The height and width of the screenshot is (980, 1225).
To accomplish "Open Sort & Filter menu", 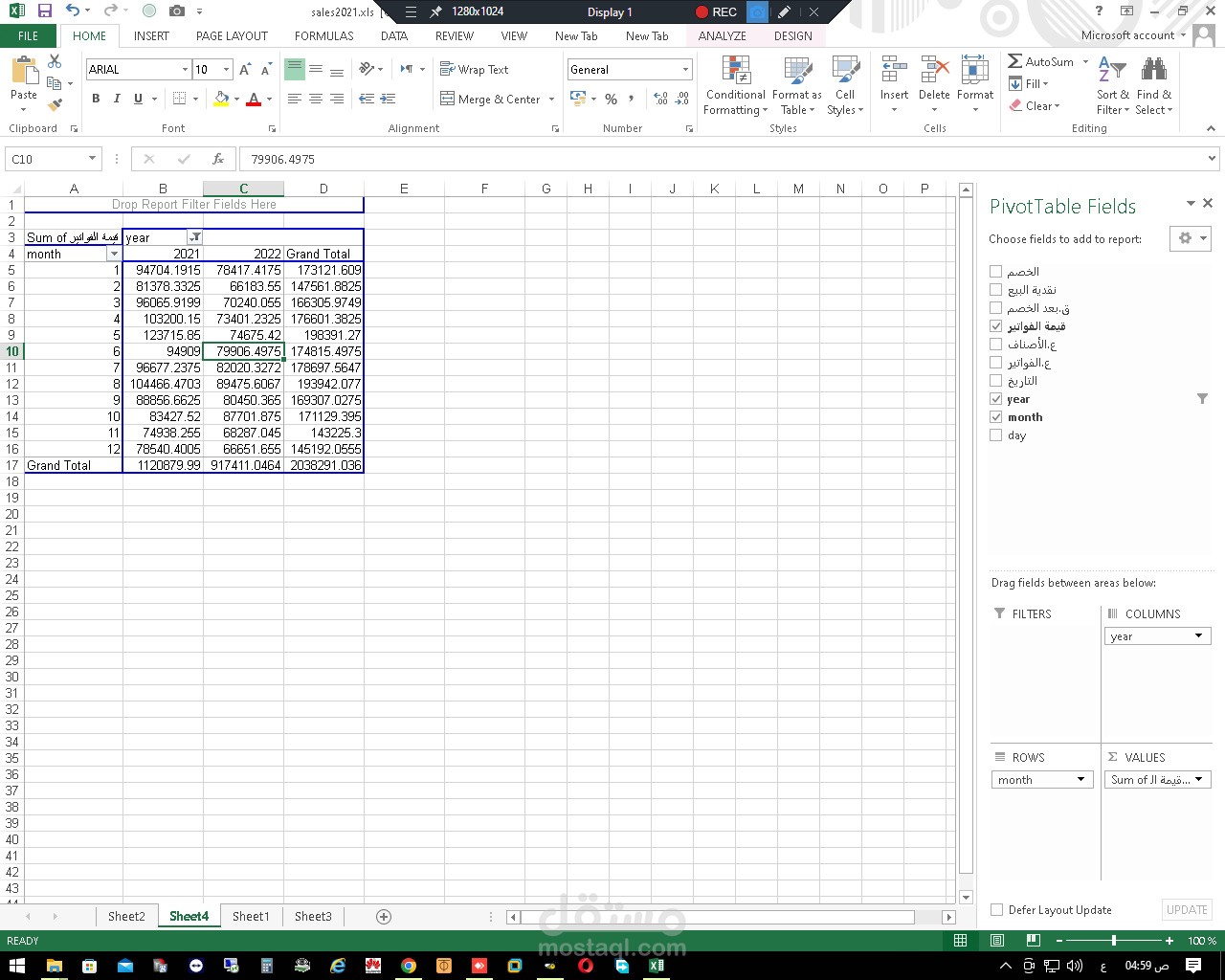I will (1112, 85).
